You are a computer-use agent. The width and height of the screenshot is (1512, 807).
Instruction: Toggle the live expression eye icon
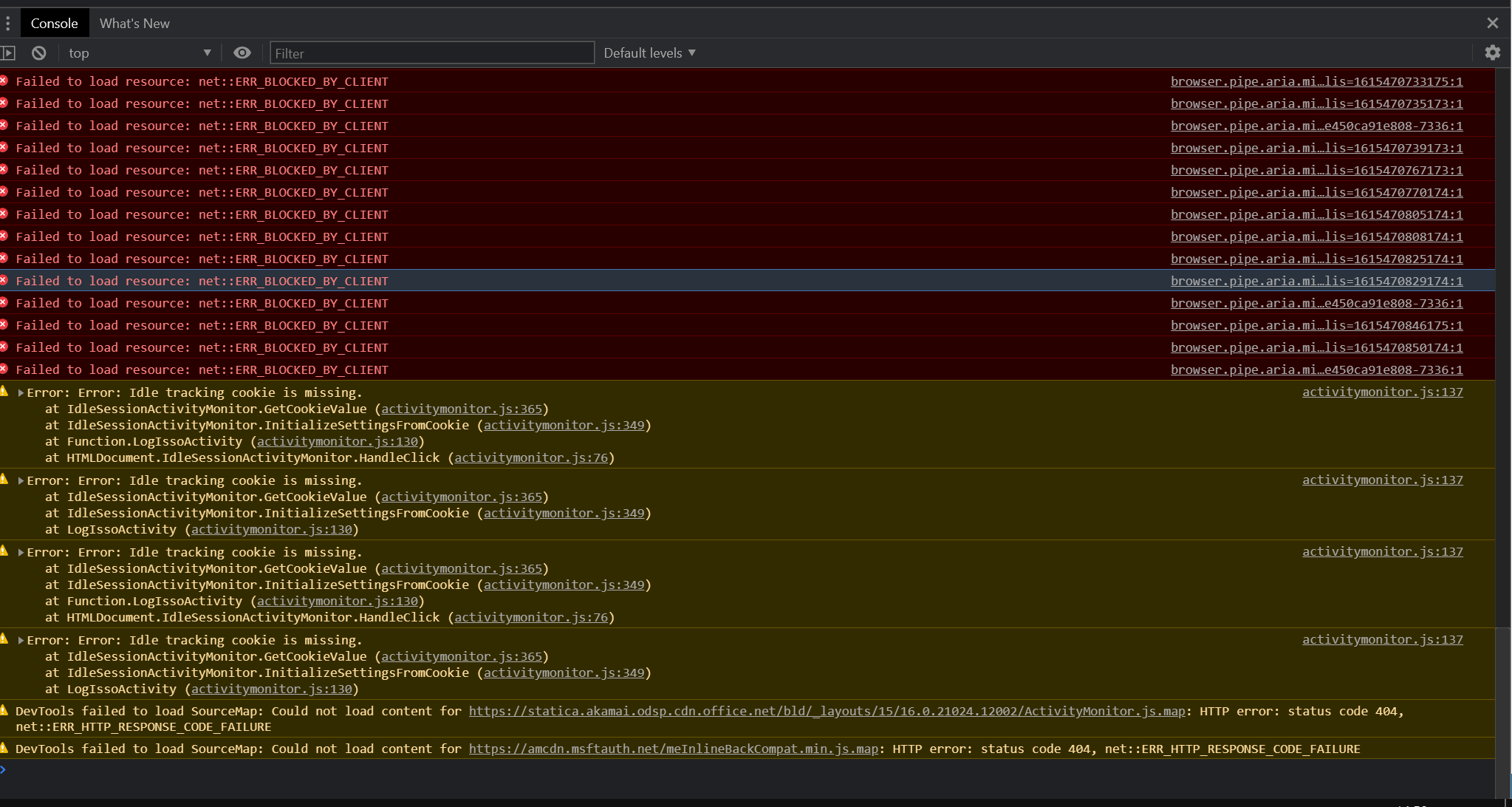pos(242,52)
